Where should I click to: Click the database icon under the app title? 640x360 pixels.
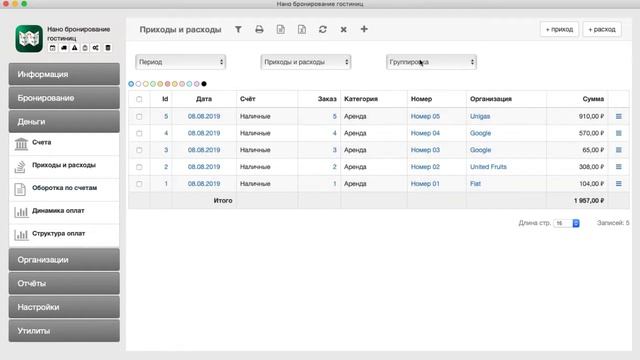[x=108, y=48]
